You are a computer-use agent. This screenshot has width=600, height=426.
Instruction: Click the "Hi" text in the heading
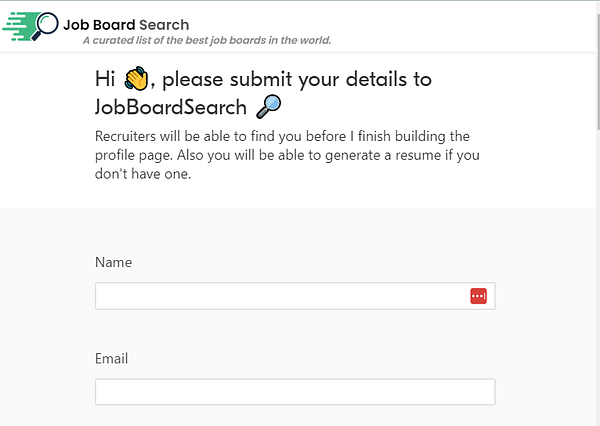[x=106, y=78]
